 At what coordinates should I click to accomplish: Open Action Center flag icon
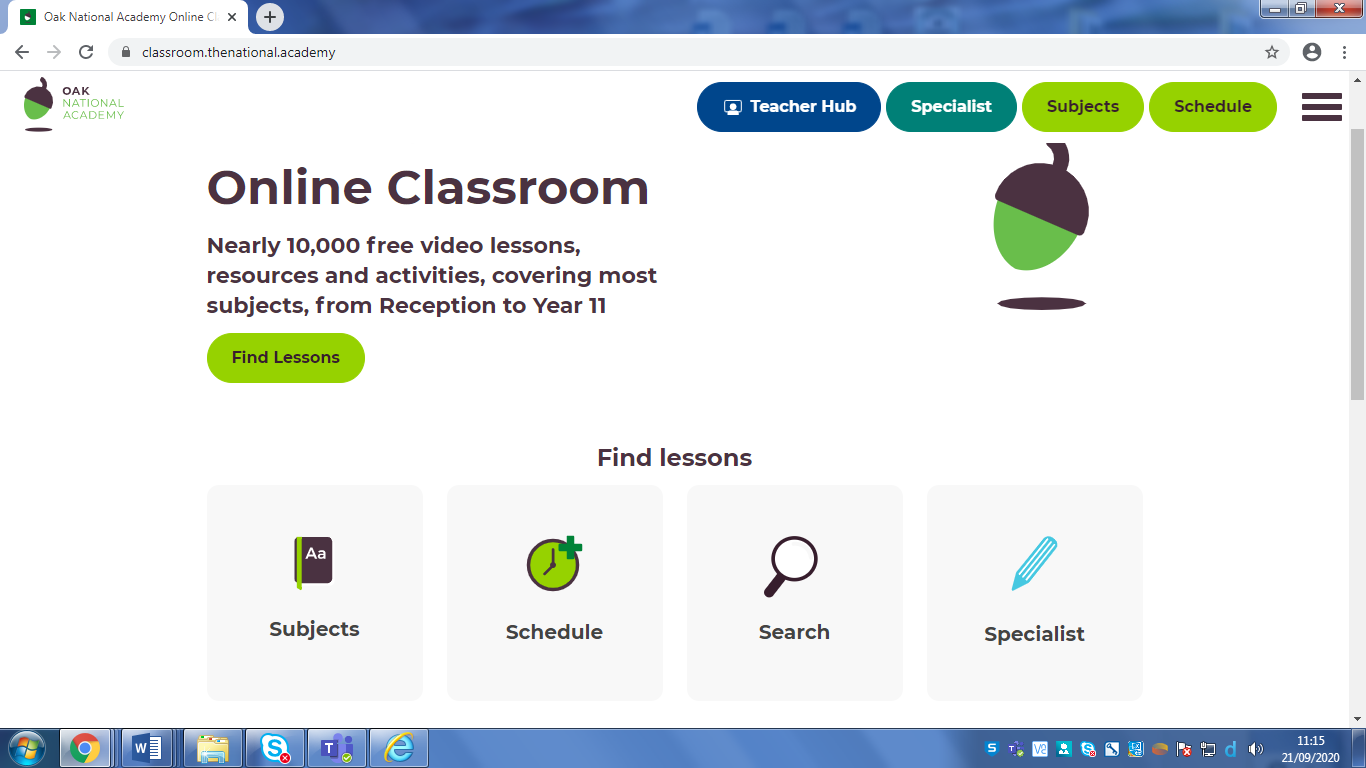[1184, 748]
